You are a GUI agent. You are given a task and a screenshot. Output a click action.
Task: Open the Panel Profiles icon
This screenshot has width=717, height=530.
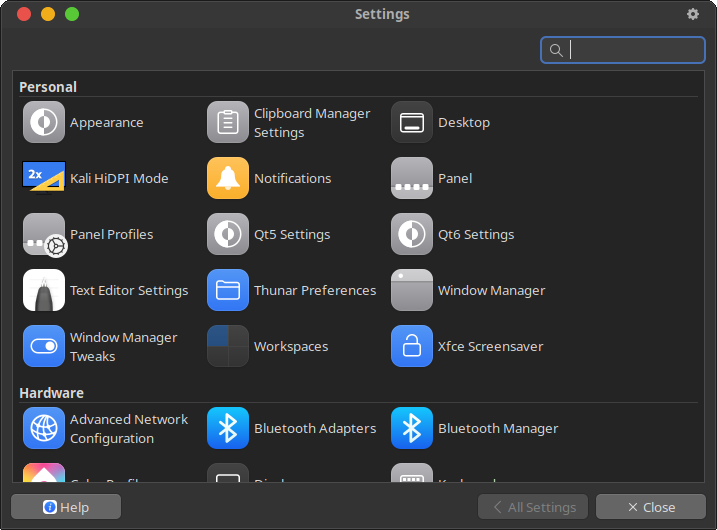tap(45, 235)
